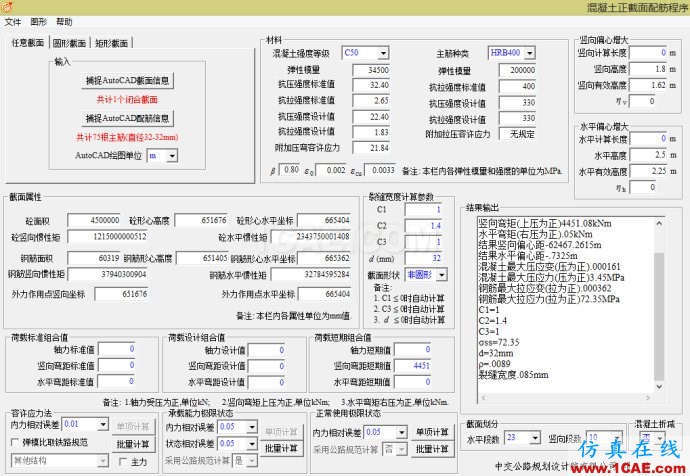Click the C1 crack parameter field
Image resolution: width=690 pixels, height=476 pixels.
tap(423, 210)
